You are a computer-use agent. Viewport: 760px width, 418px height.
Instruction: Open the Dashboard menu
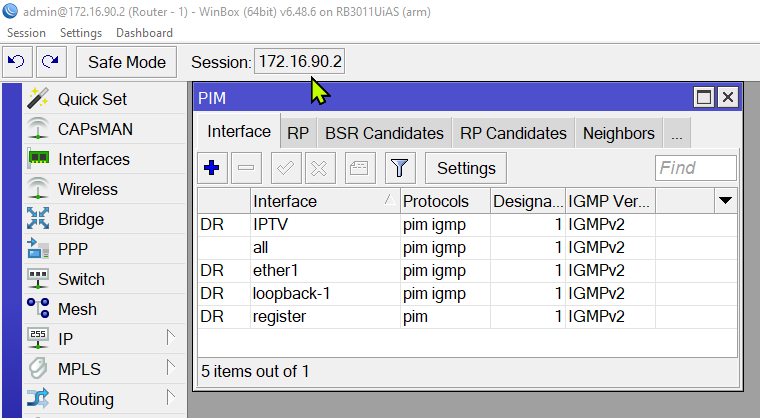tap(144, 32)
